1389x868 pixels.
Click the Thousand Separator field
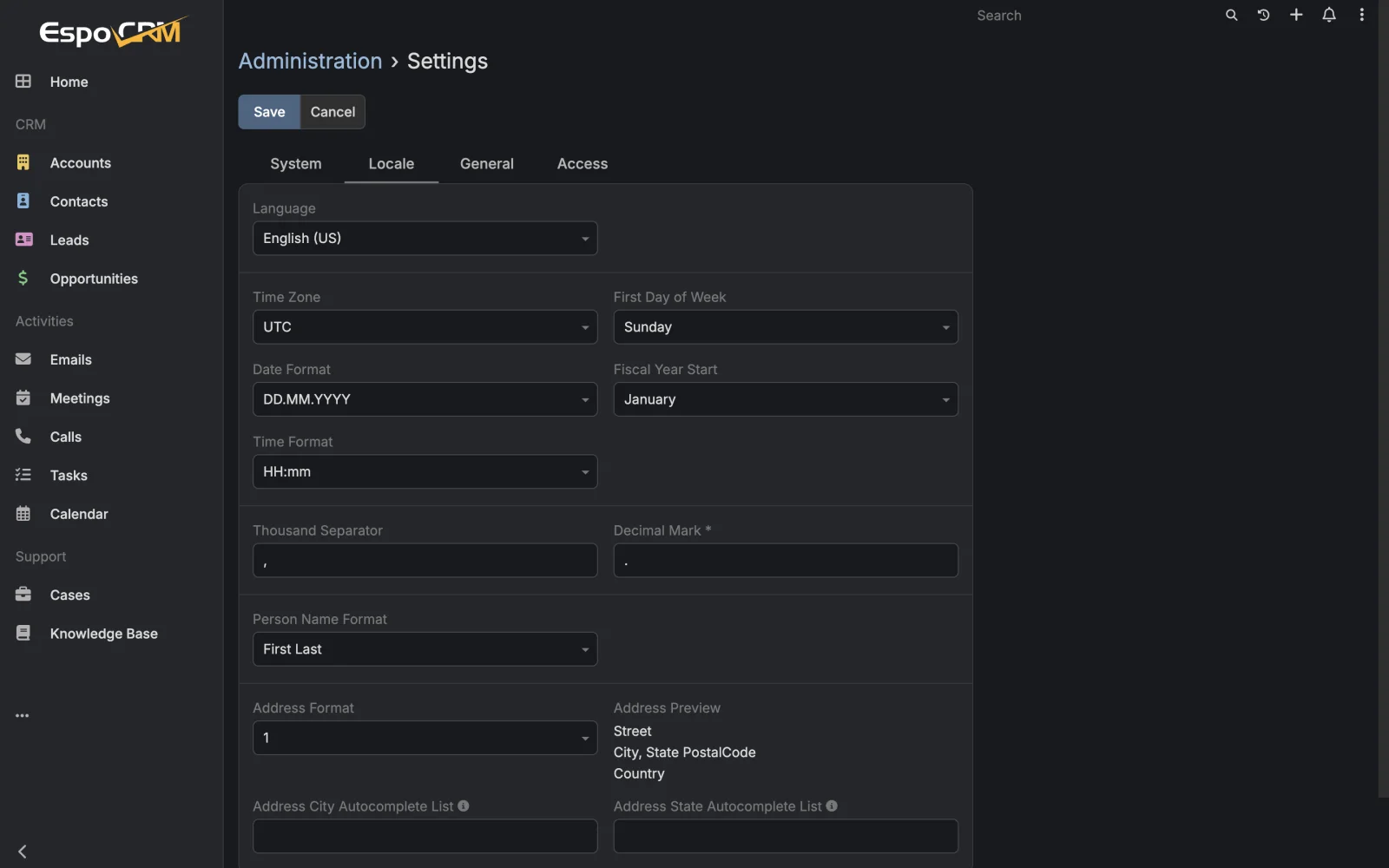pyautogui.click(x=425, y=560)
